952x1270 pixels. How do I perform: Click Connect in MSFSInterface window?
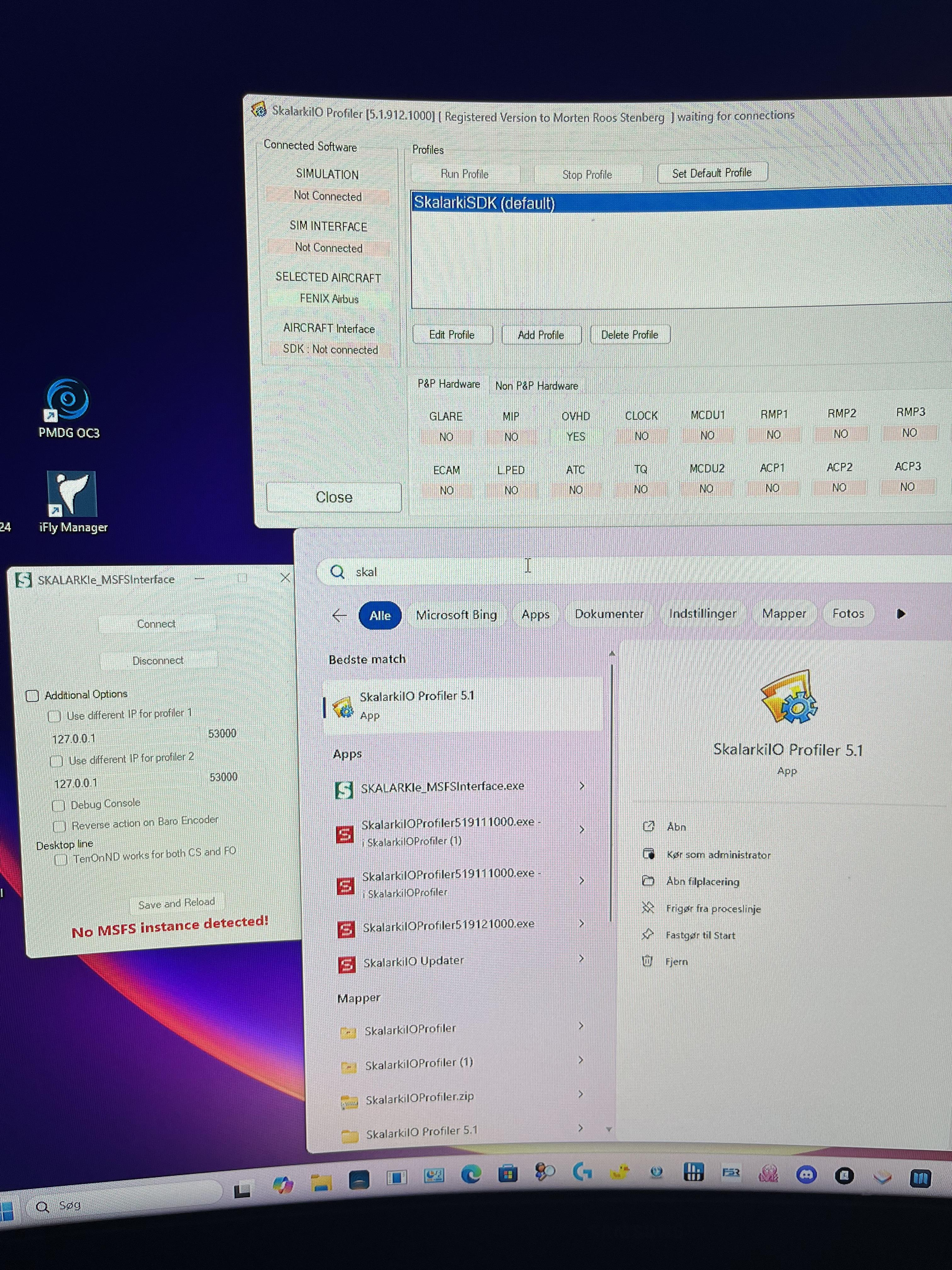point(156,624)
